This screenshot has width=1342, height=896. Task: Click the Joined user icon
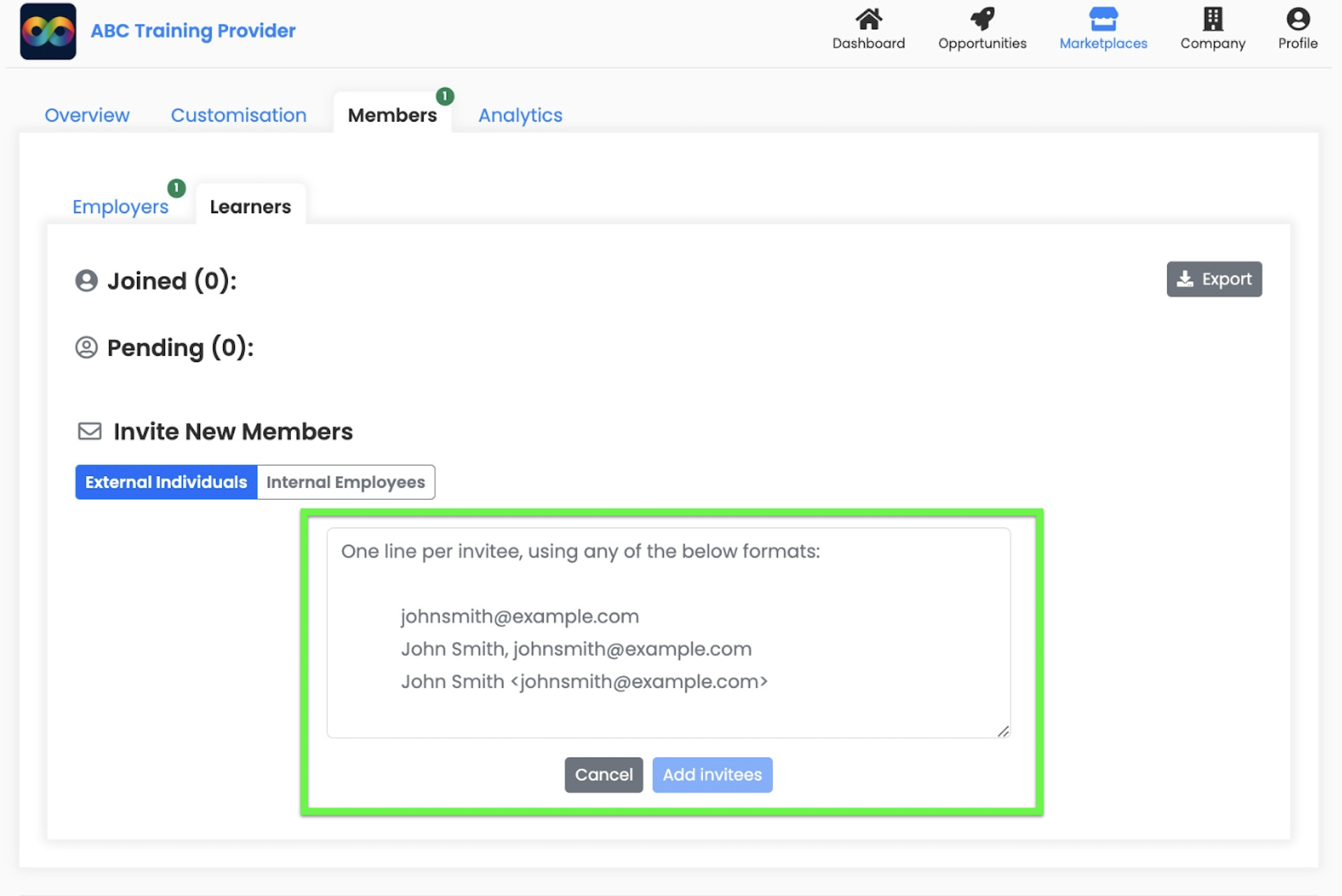[x=87, y=280]
